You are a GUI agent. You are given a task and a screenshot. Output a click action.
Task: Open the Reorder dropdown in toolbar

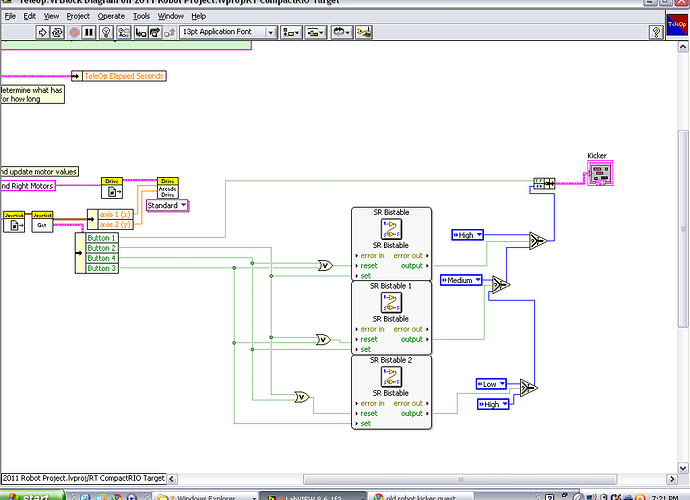341,32
